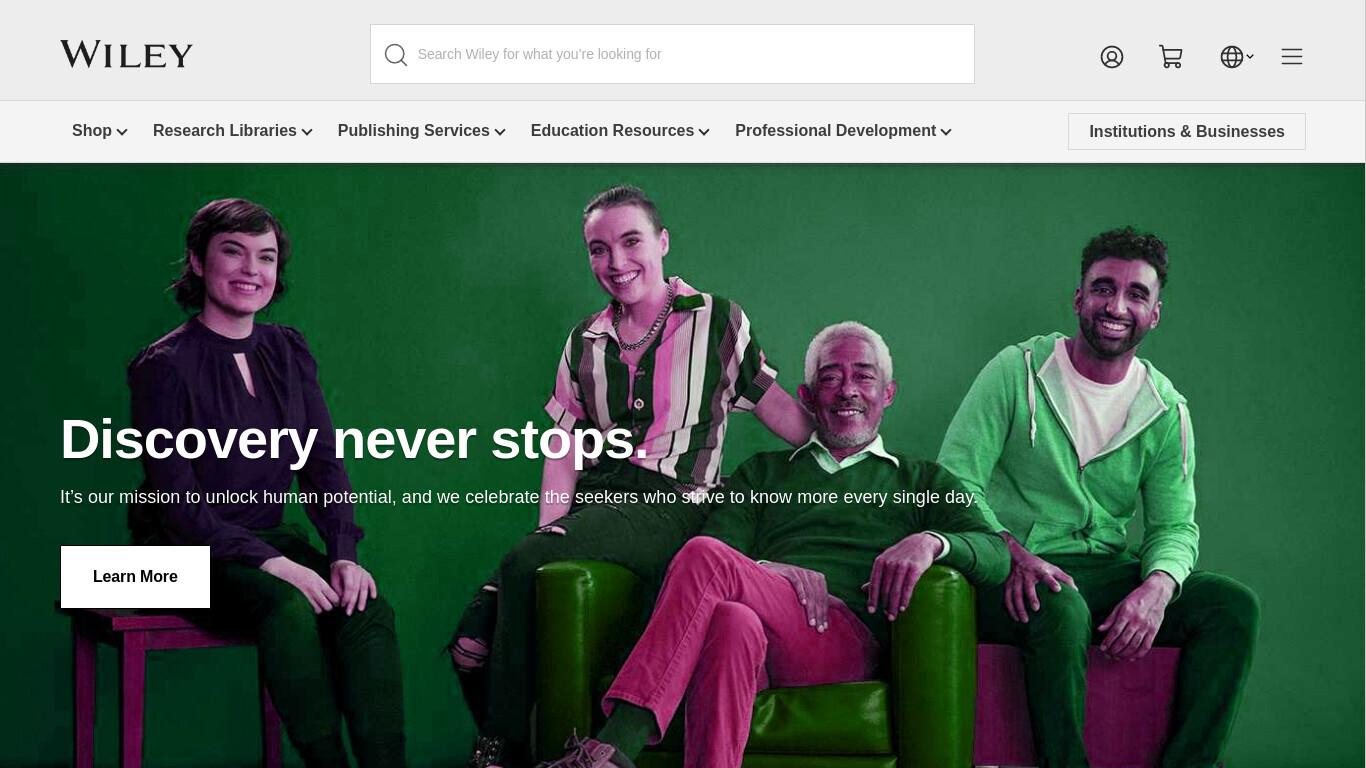Screen dimensions: 1366x768
Task: Click the mission statement text below headline
Action: [x=519, y=497]
